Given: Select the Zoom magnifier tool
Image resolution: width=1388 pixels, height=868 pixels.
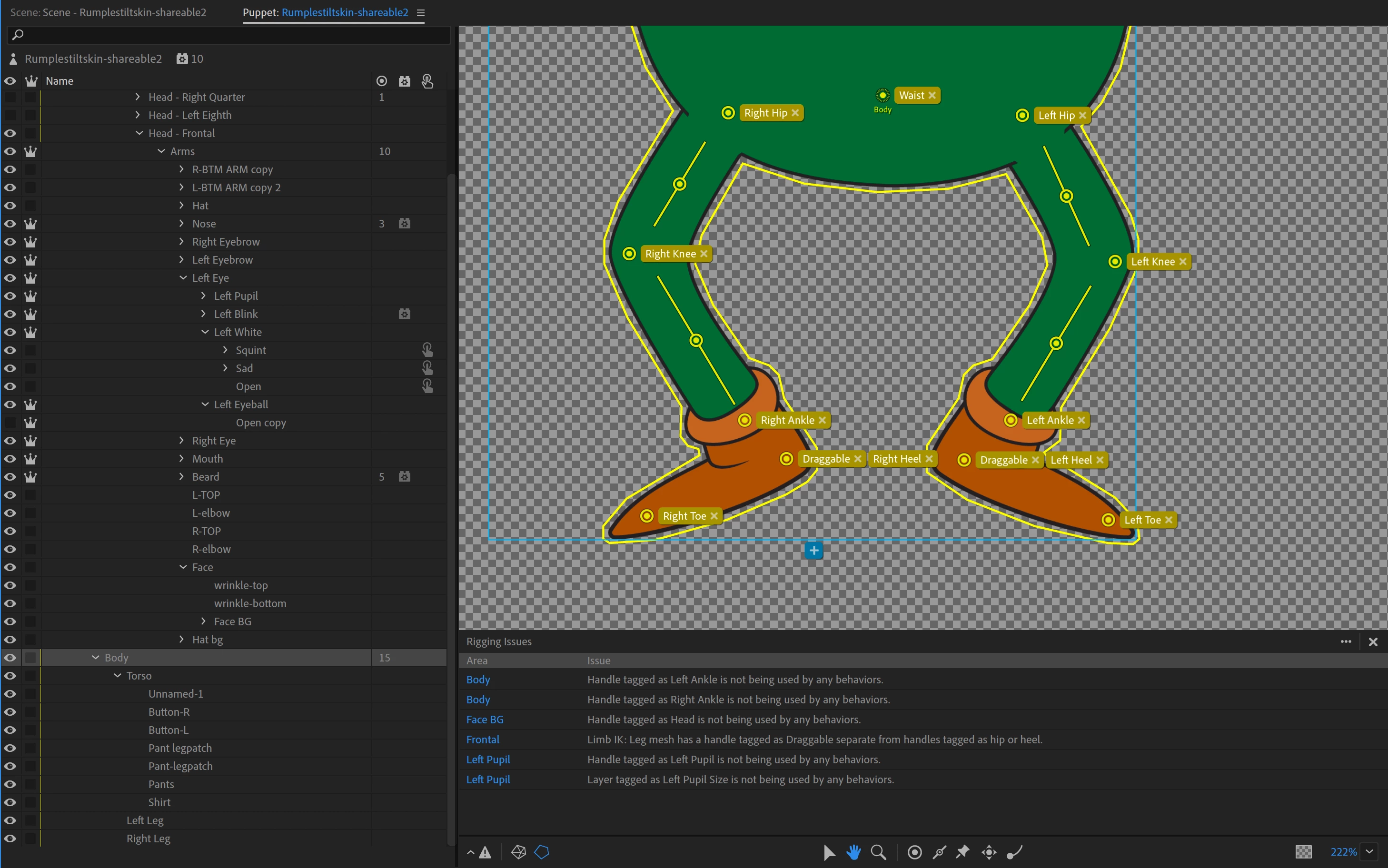Looking at the screenshot, I should 878,852.
